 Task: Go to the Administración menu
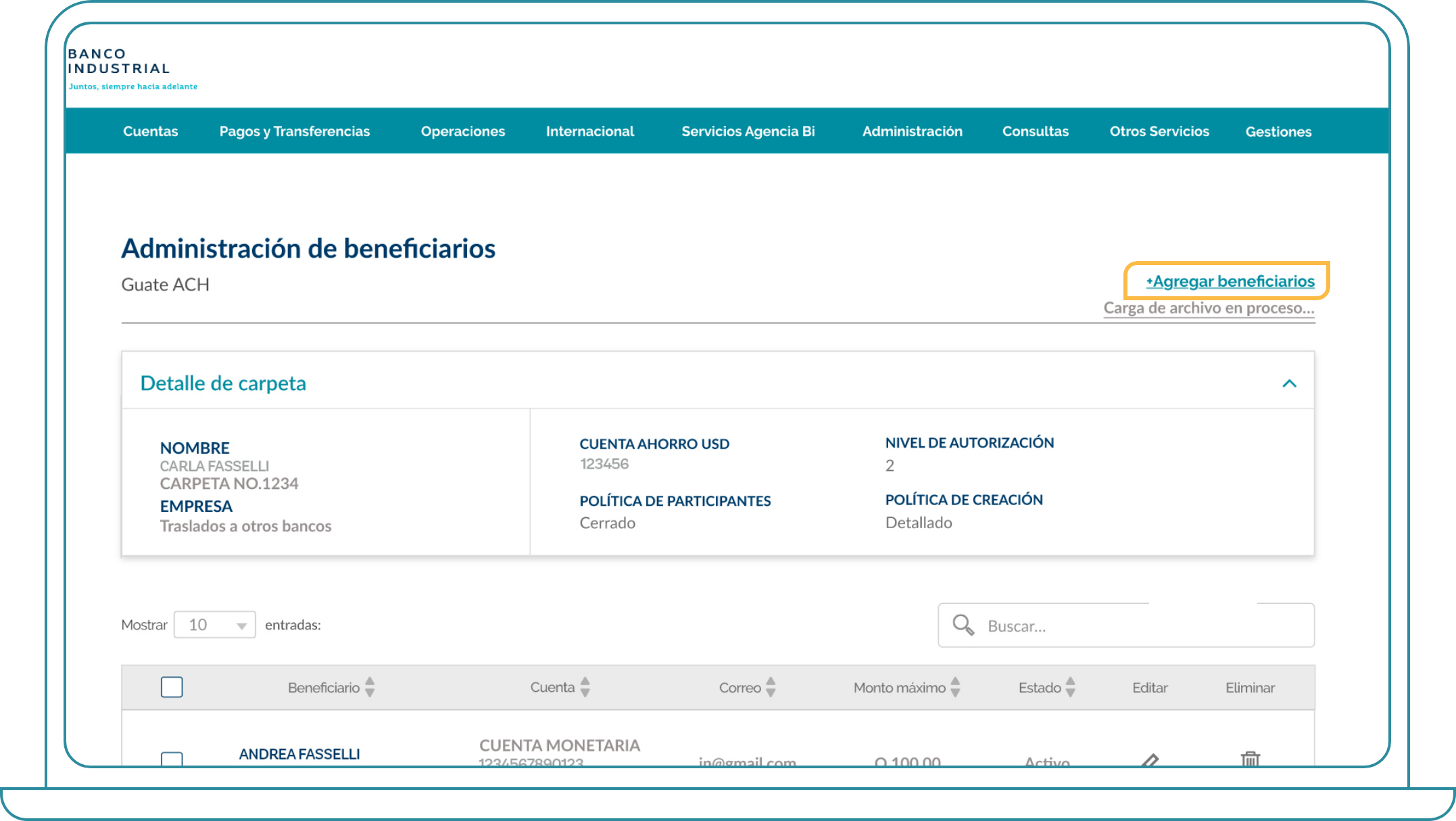coord(913,131)
